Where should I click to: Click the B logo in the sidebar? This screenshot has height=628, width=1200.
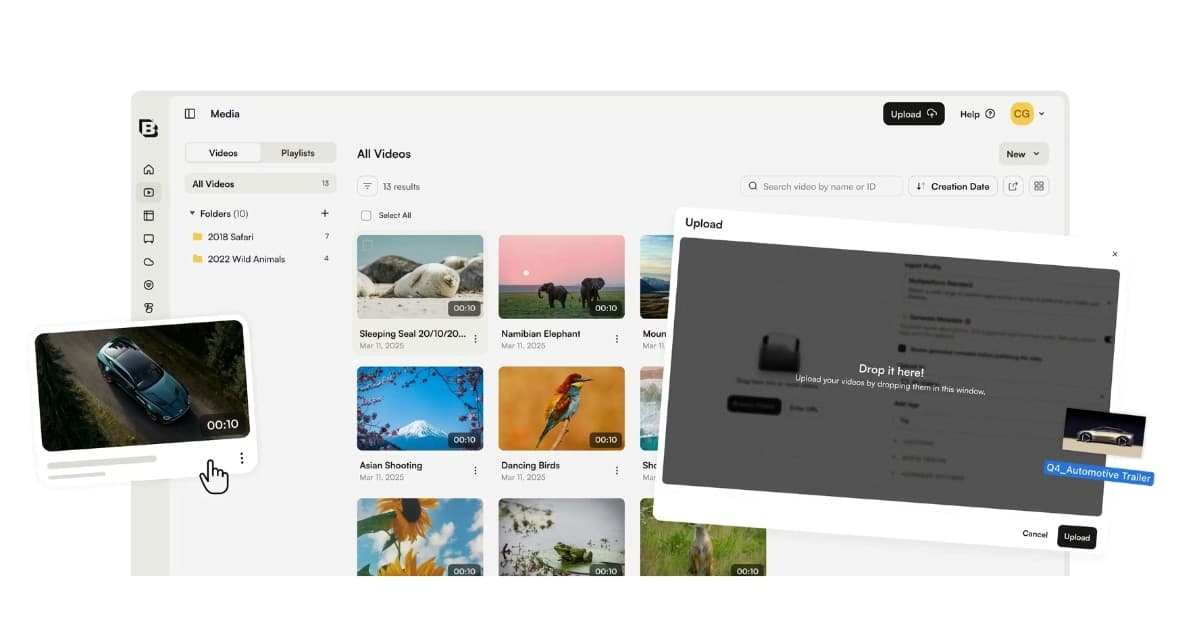[148, 128]
